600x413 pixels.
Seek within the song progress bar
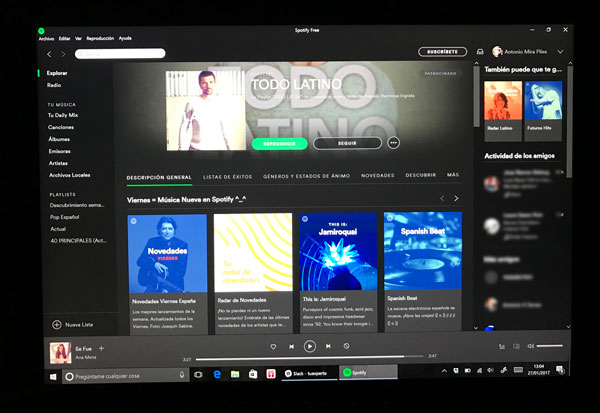[309, 357]
